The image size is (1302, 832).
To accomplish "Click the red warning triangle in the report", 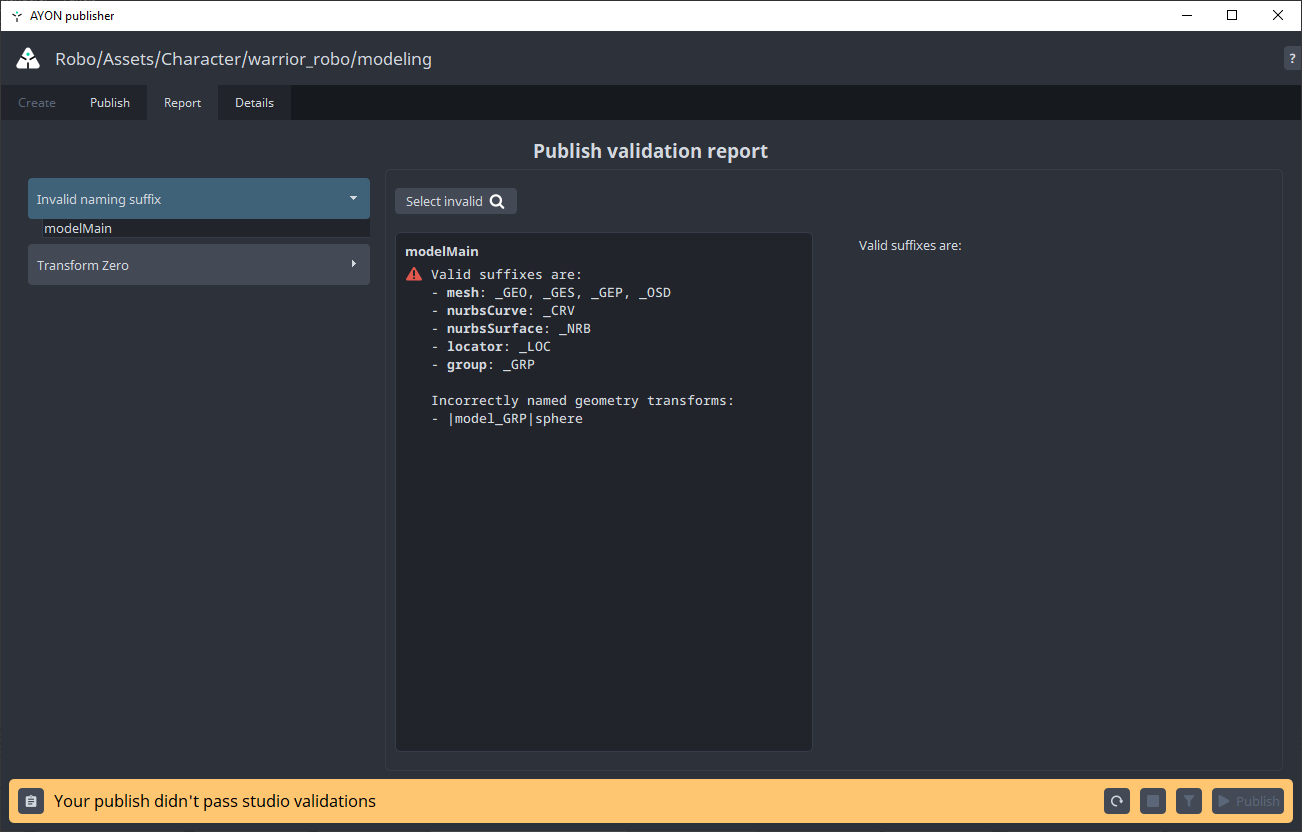I will click(414, 273).
